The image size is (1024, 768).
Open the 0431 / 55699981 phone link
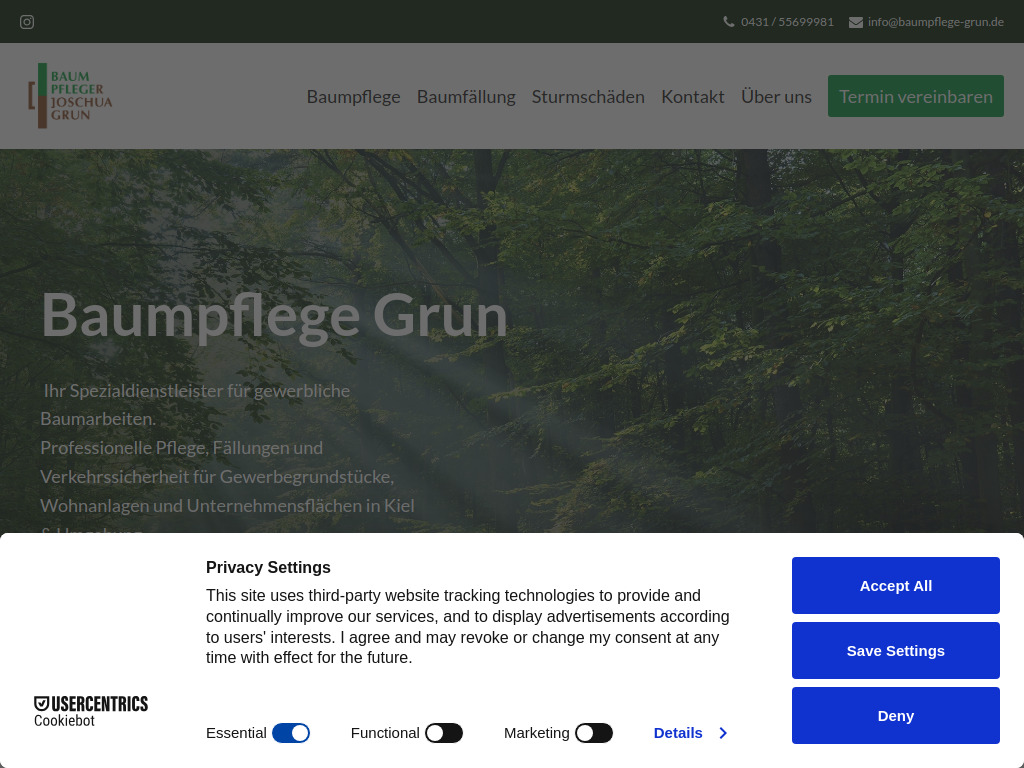(786, 21)
